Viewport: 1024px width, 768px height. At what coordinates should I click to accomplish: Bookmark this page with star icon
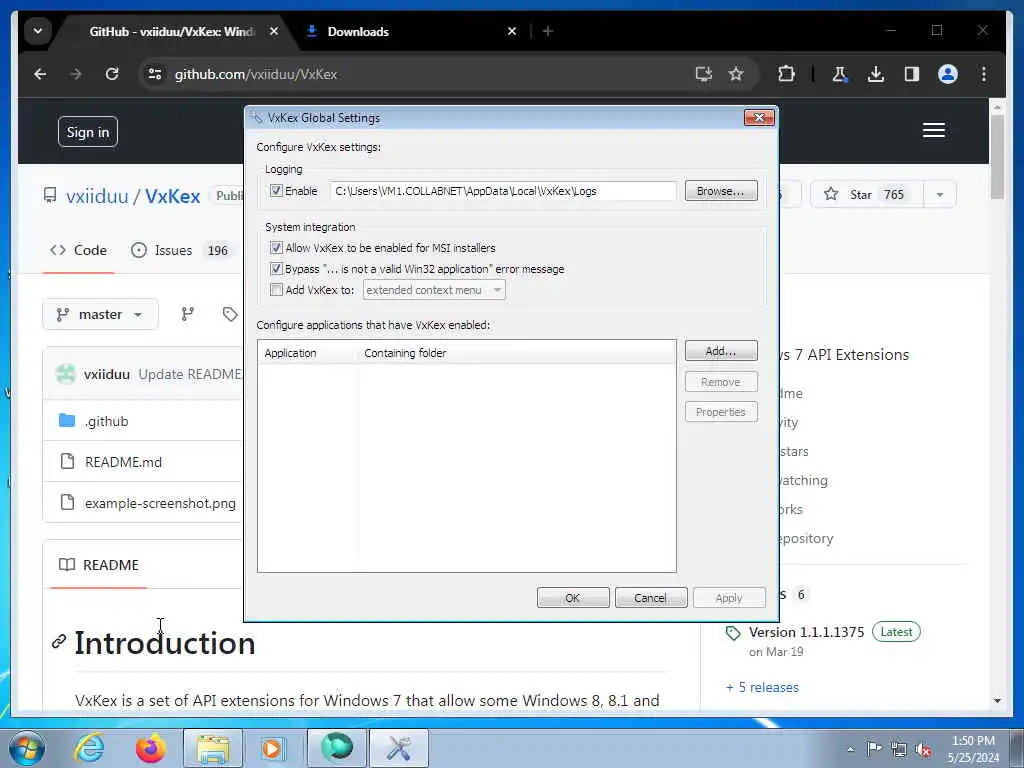click(736, 74)
